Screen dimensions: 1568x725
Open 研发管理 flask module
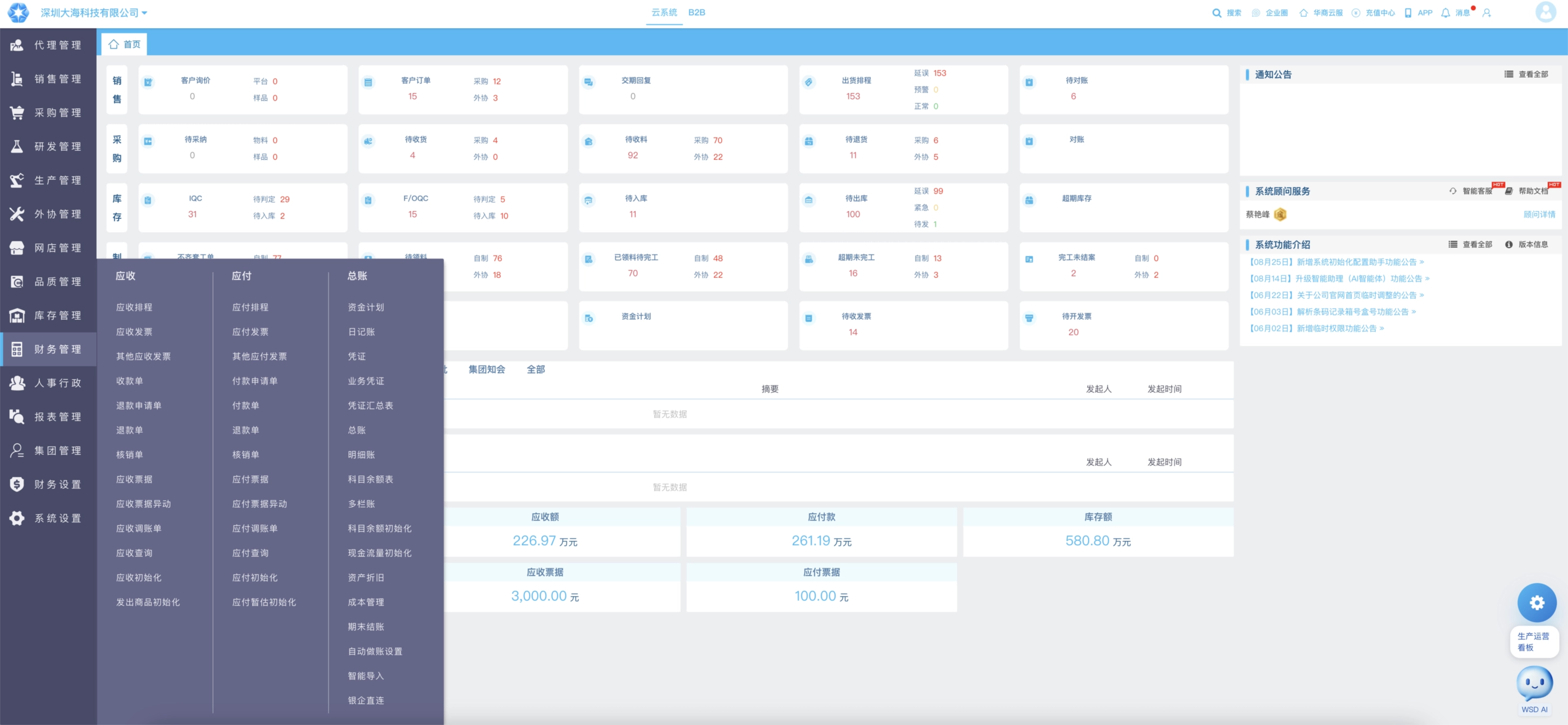[48, 147]
